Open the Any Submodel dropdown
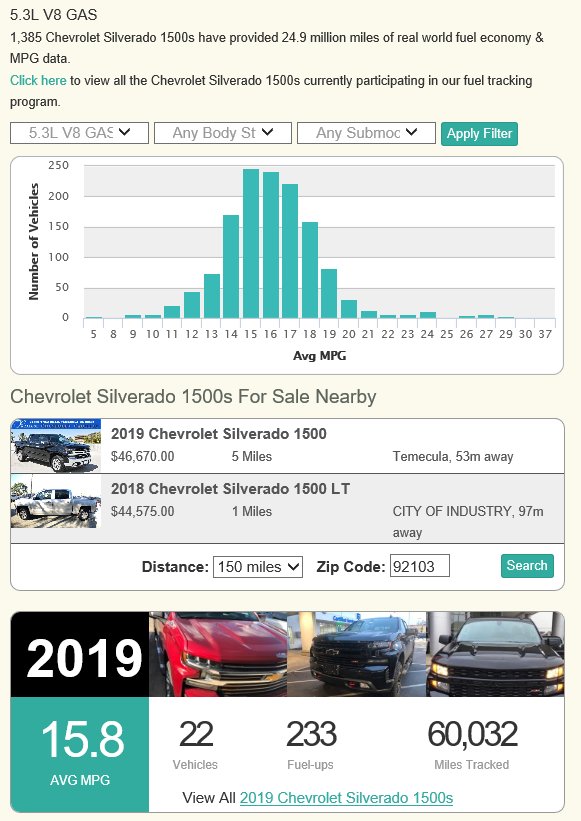The image size is (581, 821). click(366, 133)
